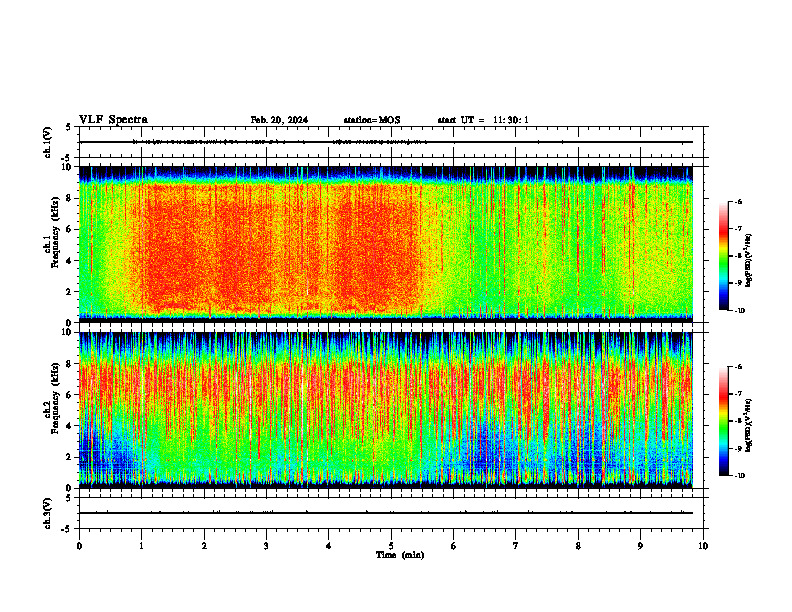Click the ch.2 color bar unit label
The width and height of the screenshot is (792, 612).
point(749,425)
